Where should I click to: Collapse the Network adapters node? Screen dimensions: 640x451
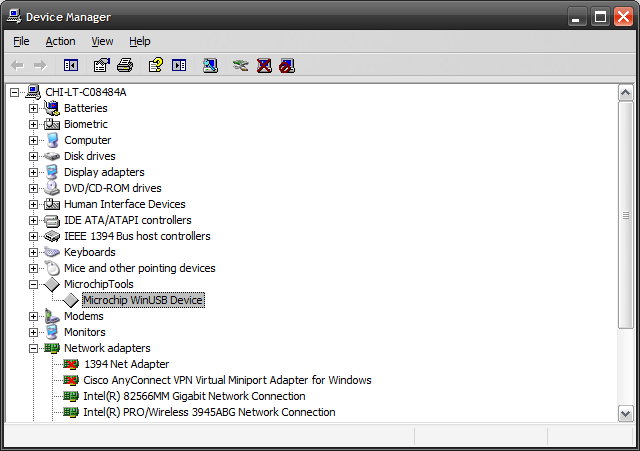coord(33,348)
